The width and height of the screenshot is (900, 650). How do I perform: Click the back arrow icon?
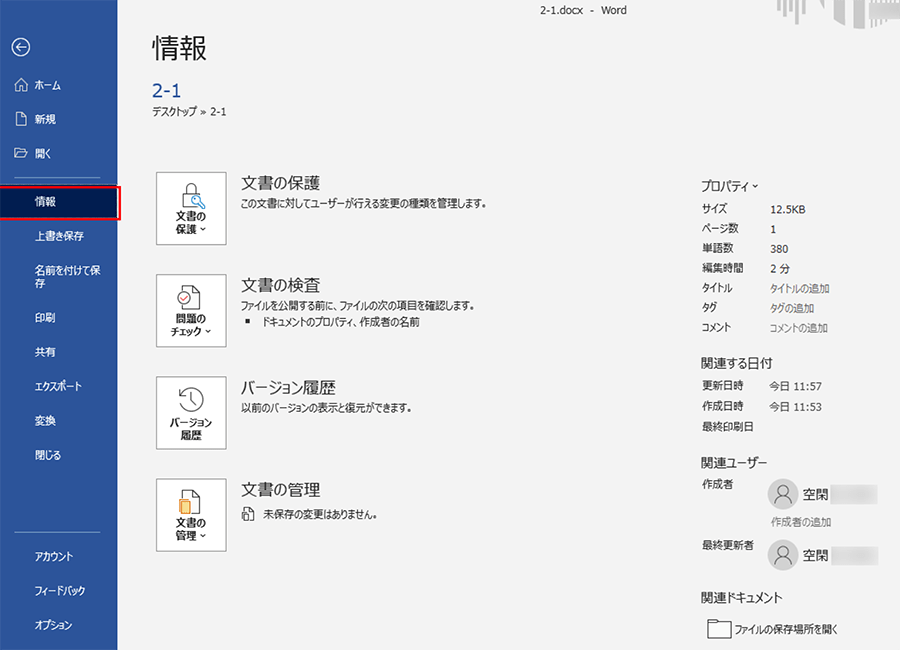(x=21, y=47)
